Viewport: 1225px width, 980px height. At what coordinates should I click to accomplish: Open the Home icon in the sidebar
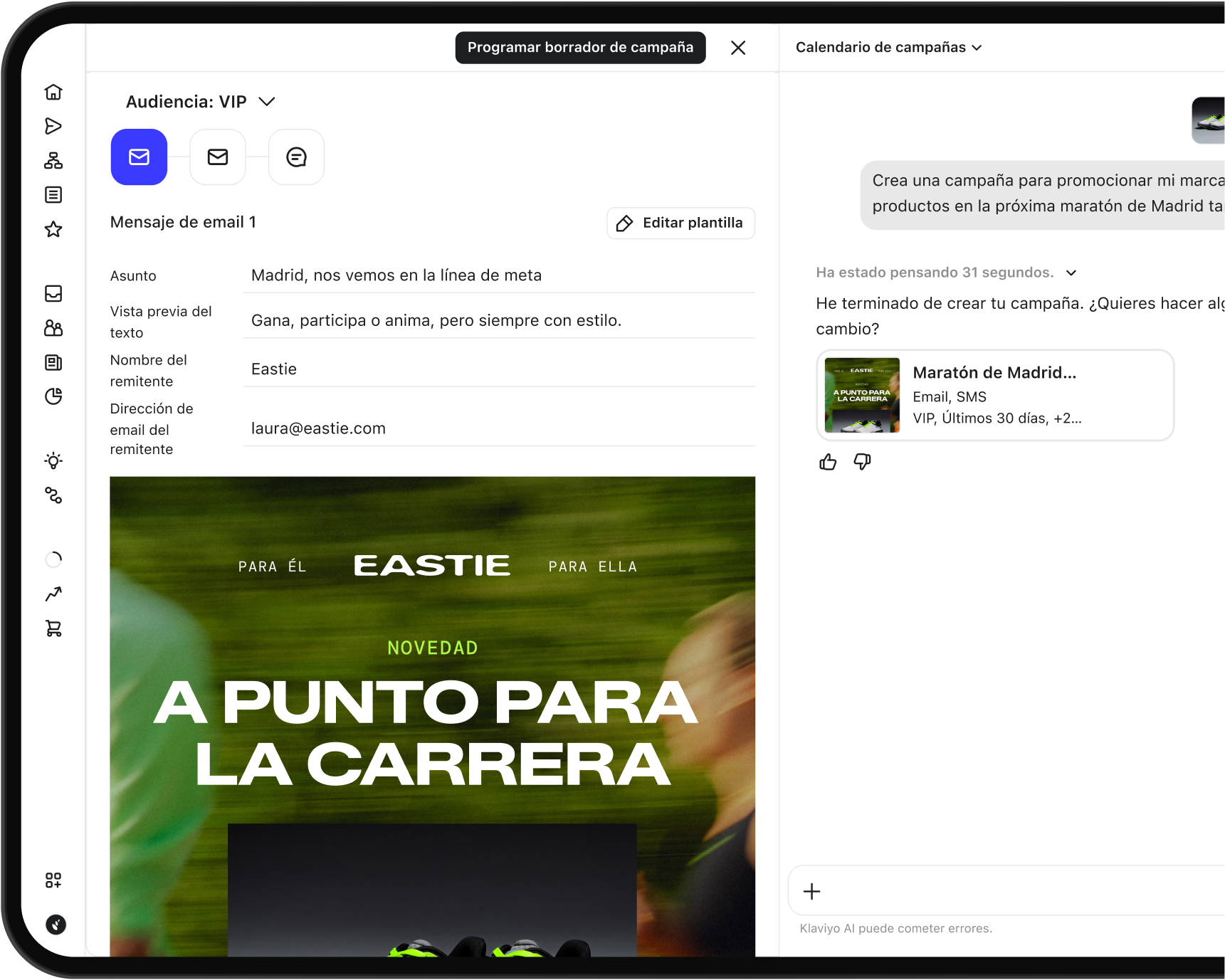coord(53,92)
